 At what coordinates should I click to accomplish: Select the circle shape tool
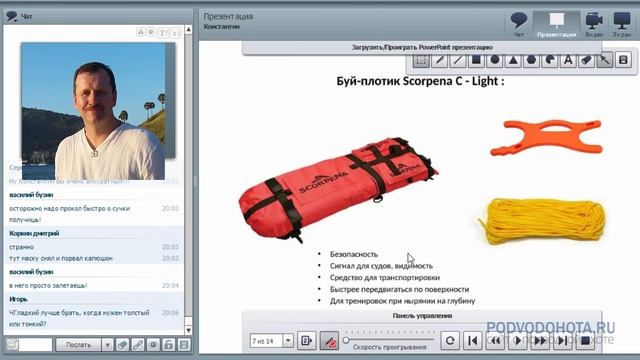tap(495, 60)
